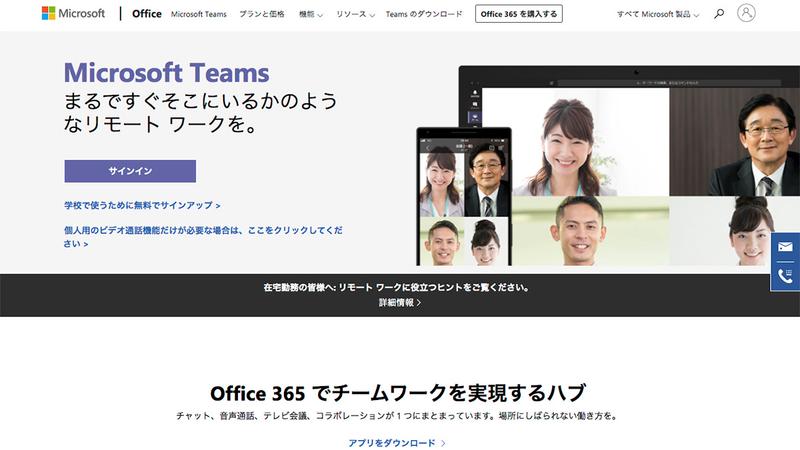Click 在宅勤務の皆様へ banner text
The width and height of the screenshot is (800, 450).
(x=396, y=287)
